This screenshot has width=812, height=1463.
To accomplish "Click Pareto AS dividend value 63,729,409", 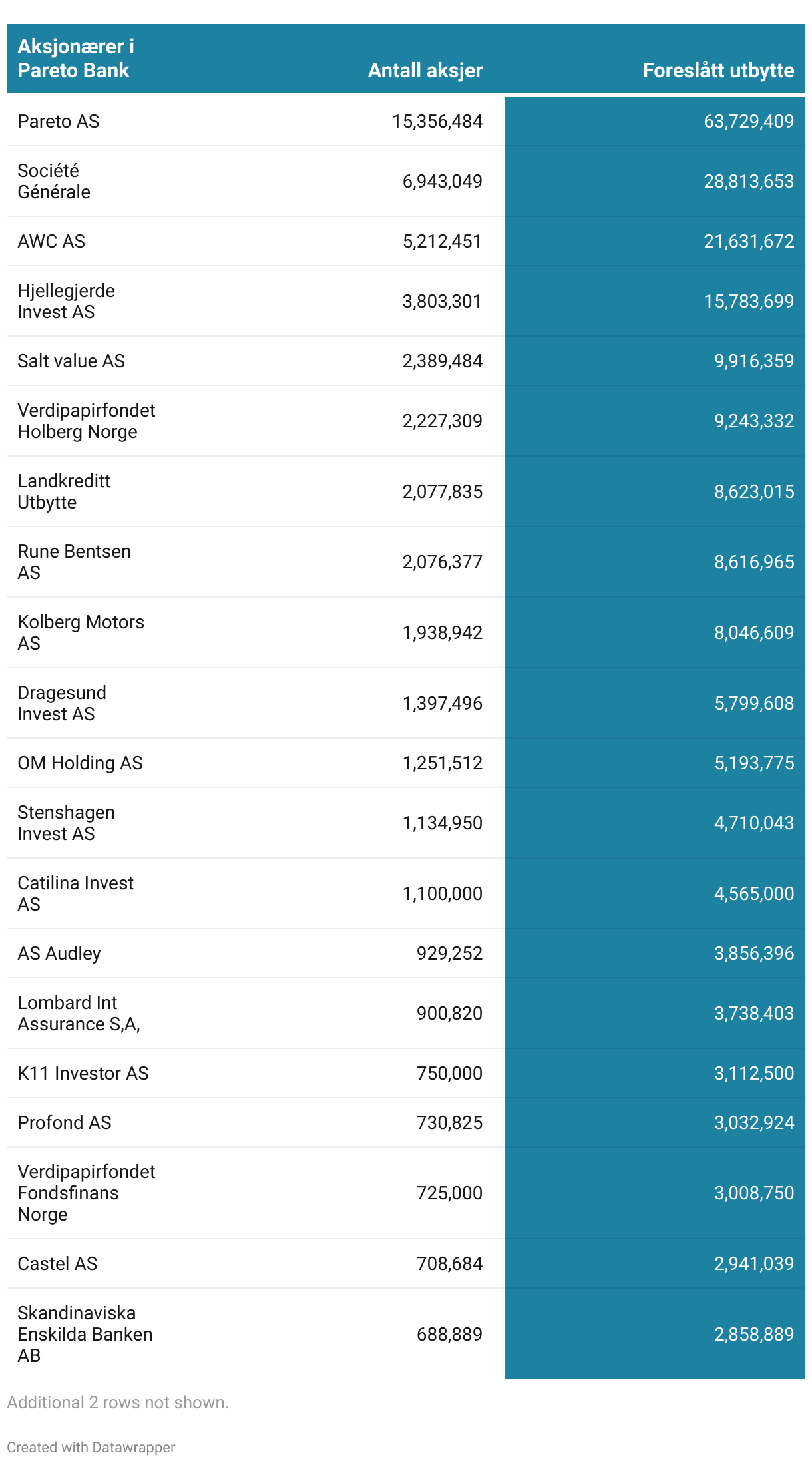I will click(x=749, y=122).
